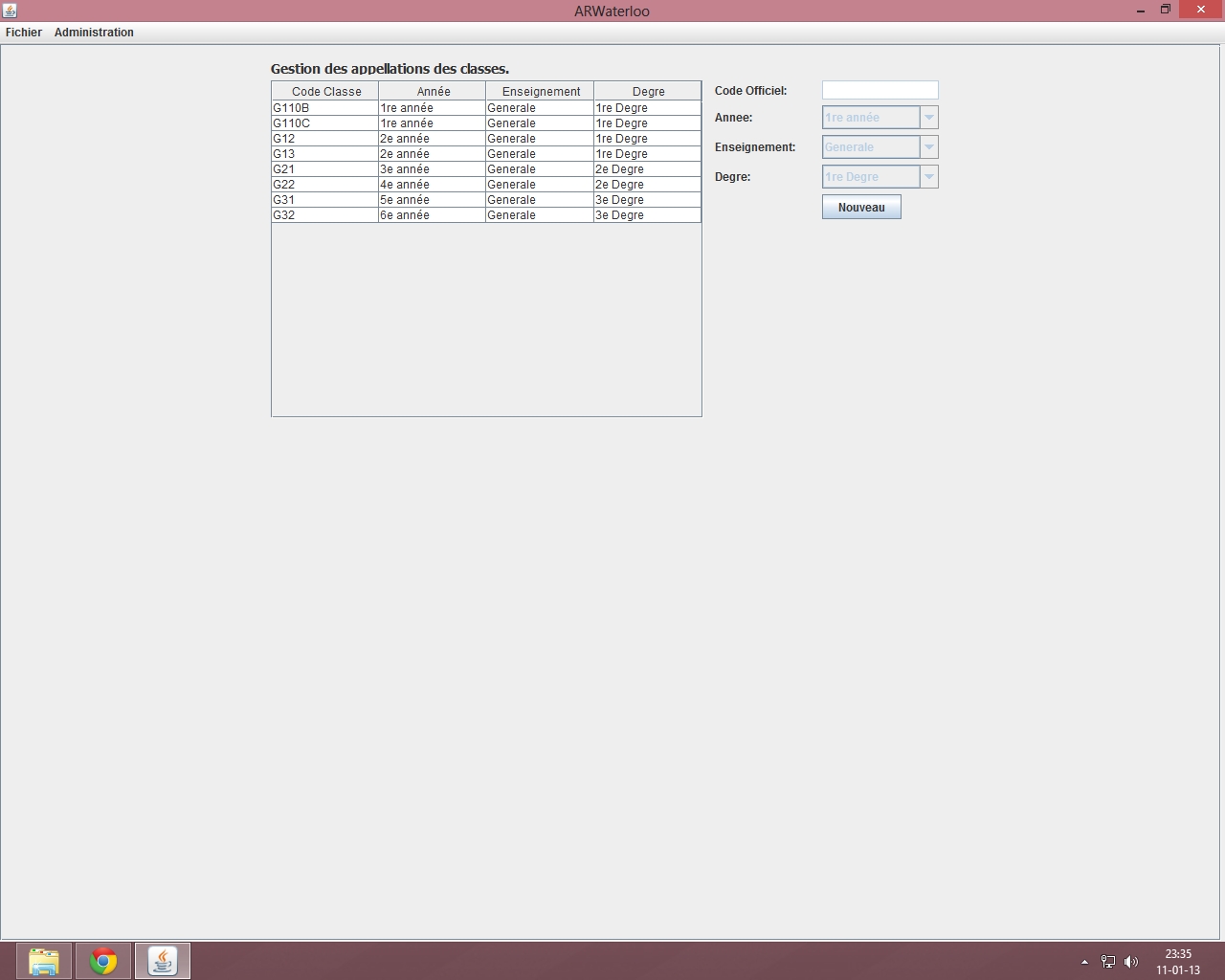
Task: Select the G110B class row
Action: 324,108
